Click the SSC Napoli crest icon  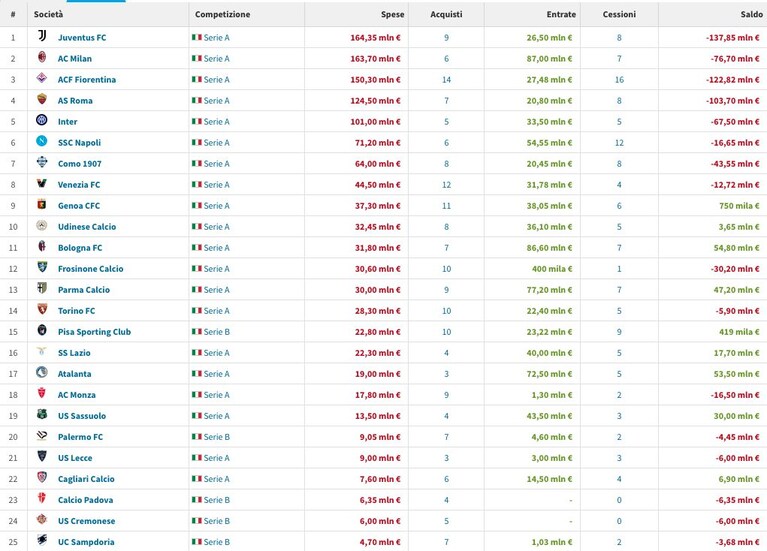click(x=42, y=141)
